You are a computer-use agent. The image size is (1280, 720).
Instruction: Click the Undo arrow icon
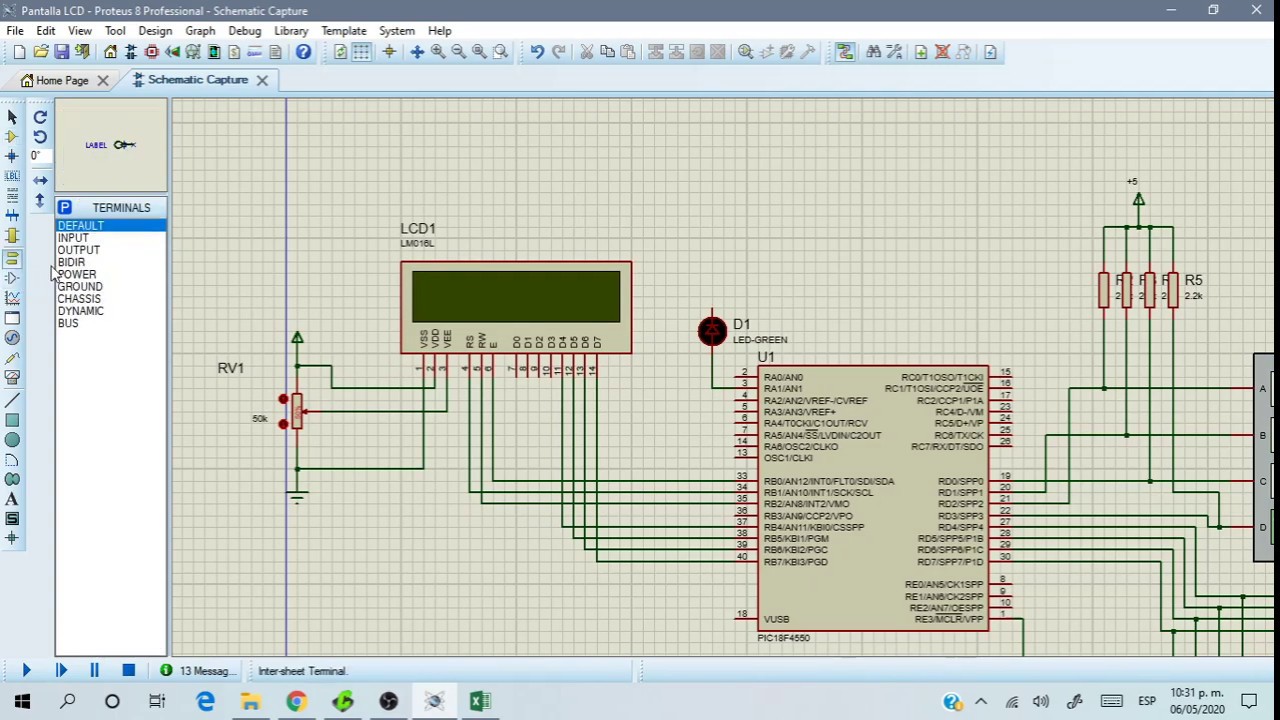537,52
